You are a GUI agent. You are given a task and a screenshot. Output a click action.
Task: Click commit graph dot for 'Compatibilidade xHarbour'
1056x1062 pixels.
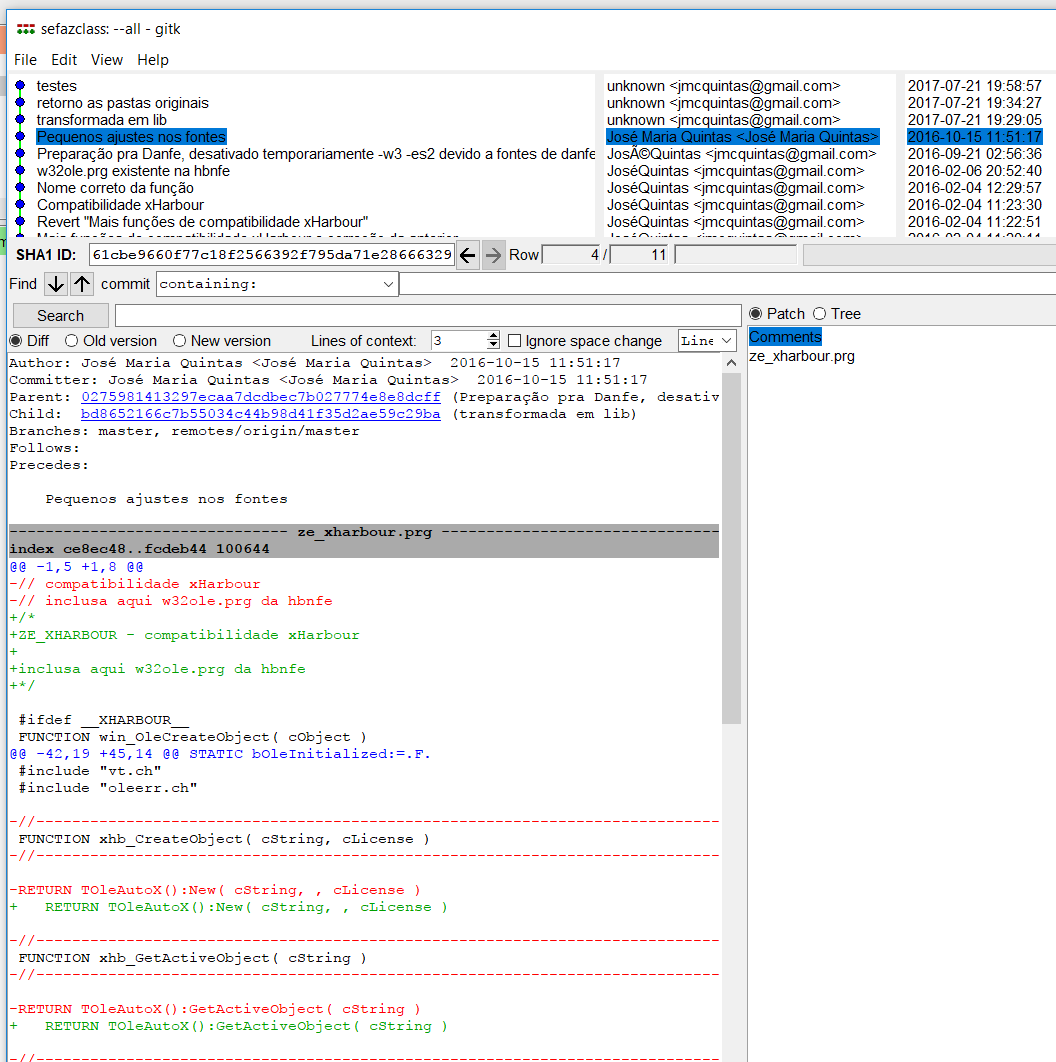(x=20, y=205)
